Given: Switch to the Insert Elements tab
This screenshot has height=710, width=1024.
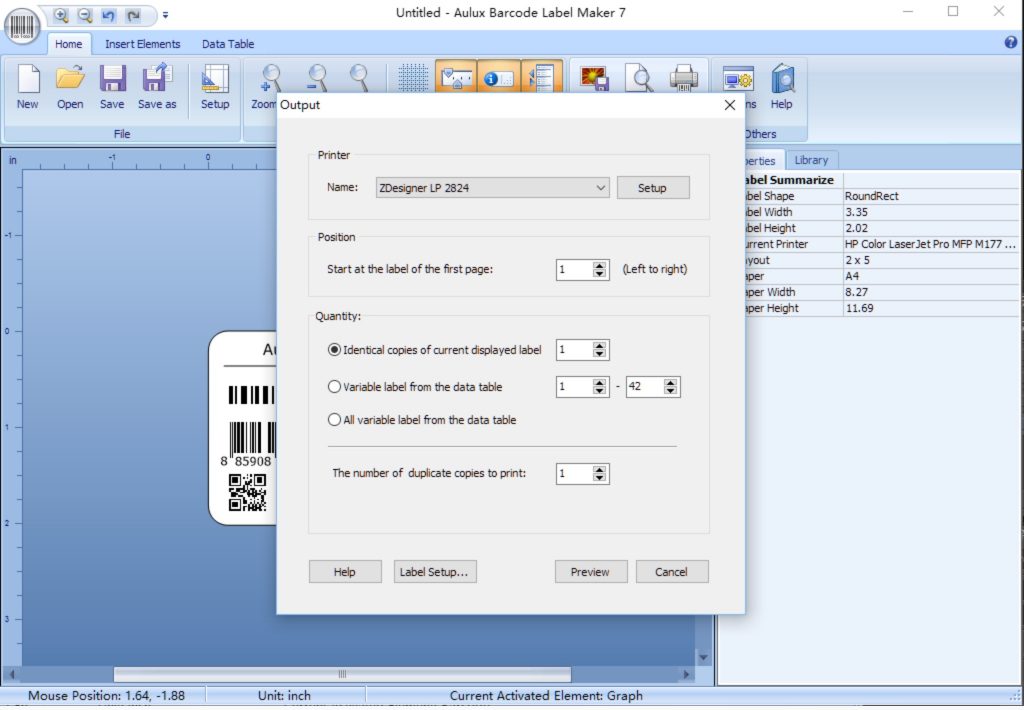Looking at the screenshot, I should [x=142, y=44].
